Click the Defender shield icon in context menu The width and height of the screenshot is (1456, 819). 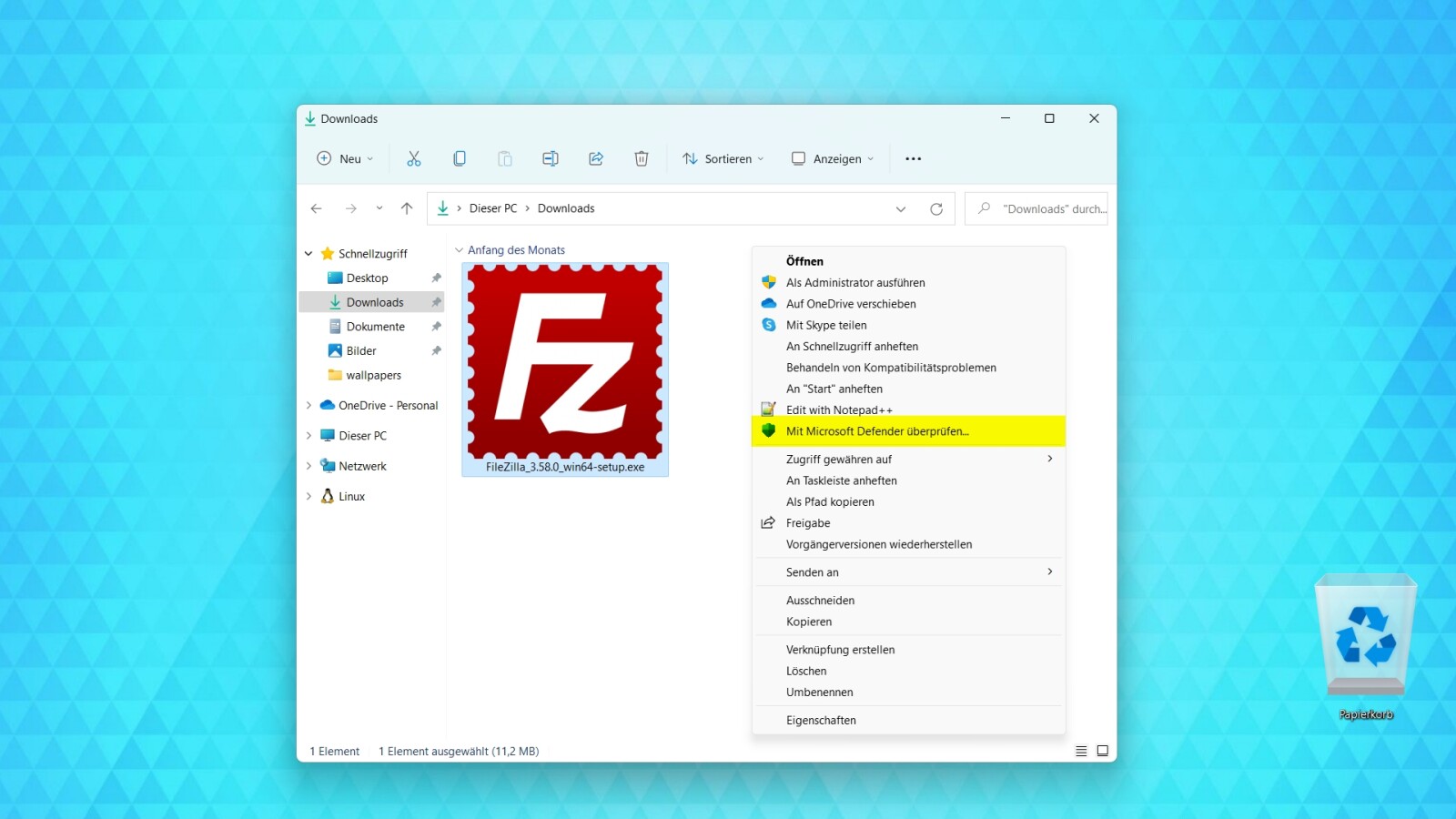click(x=769, y=431)
